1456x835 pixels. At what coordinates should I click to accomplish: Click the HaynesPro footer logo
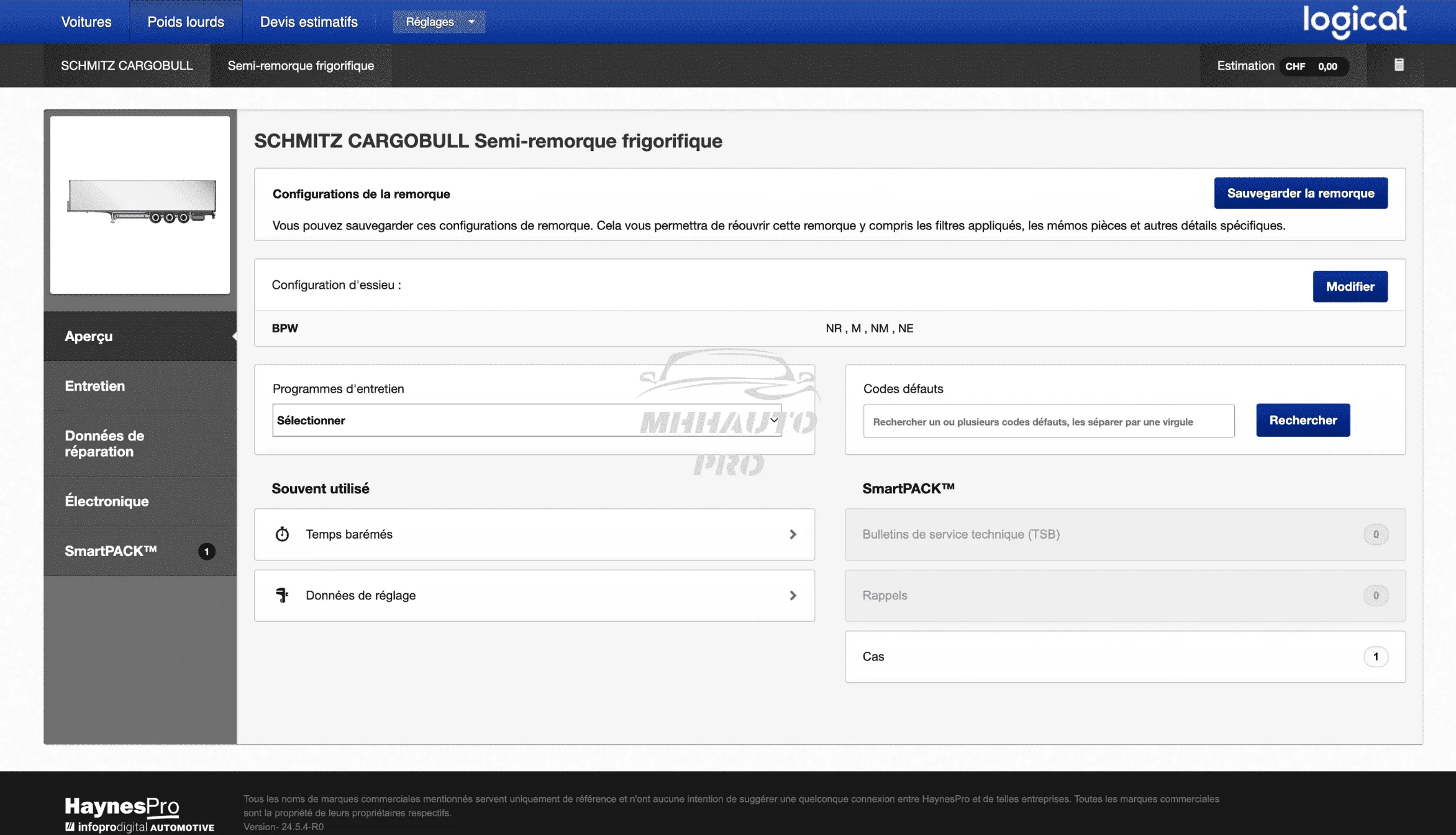[x=122, y=806]
